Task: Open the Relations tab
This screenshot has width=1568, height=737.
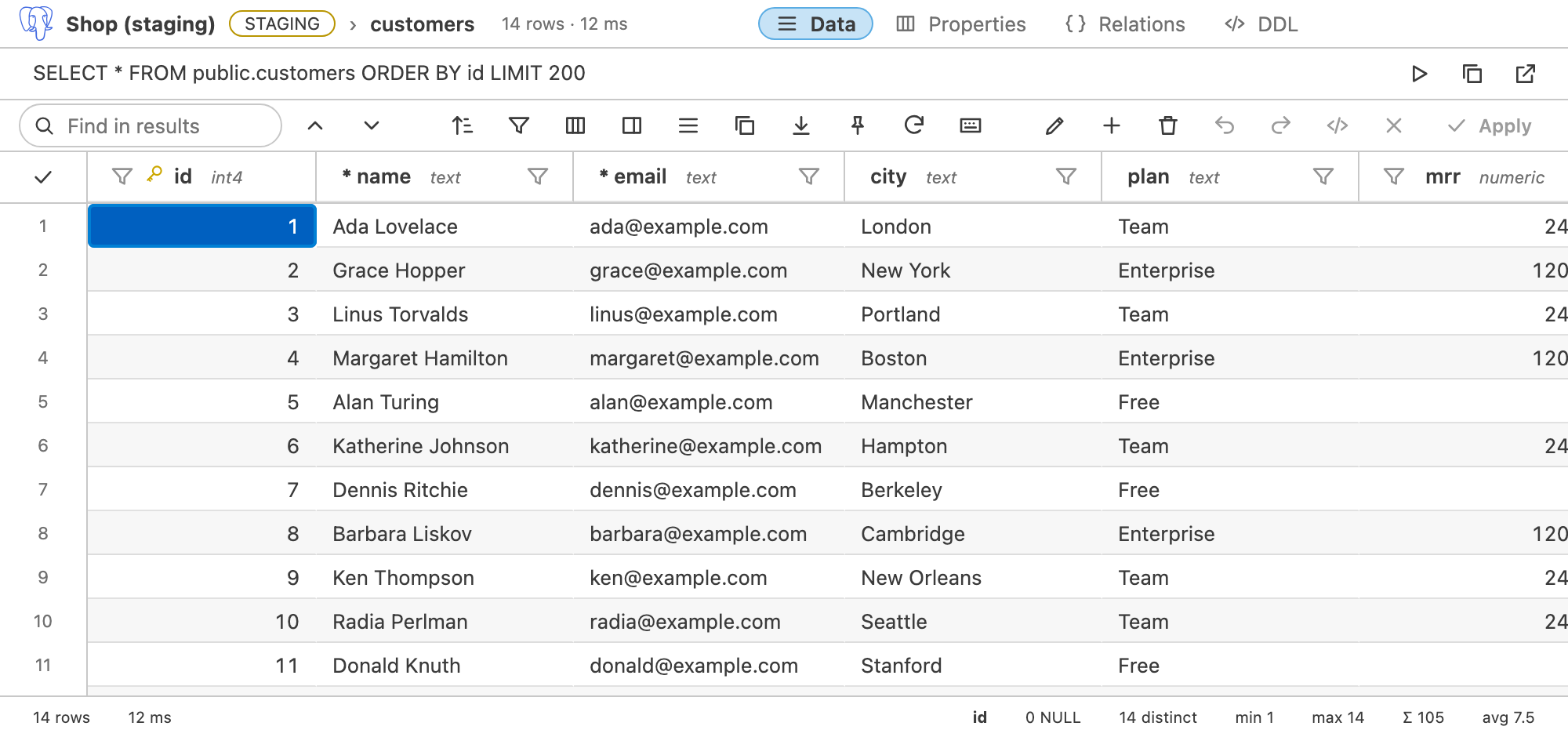Action: (x=1125, y=24)
